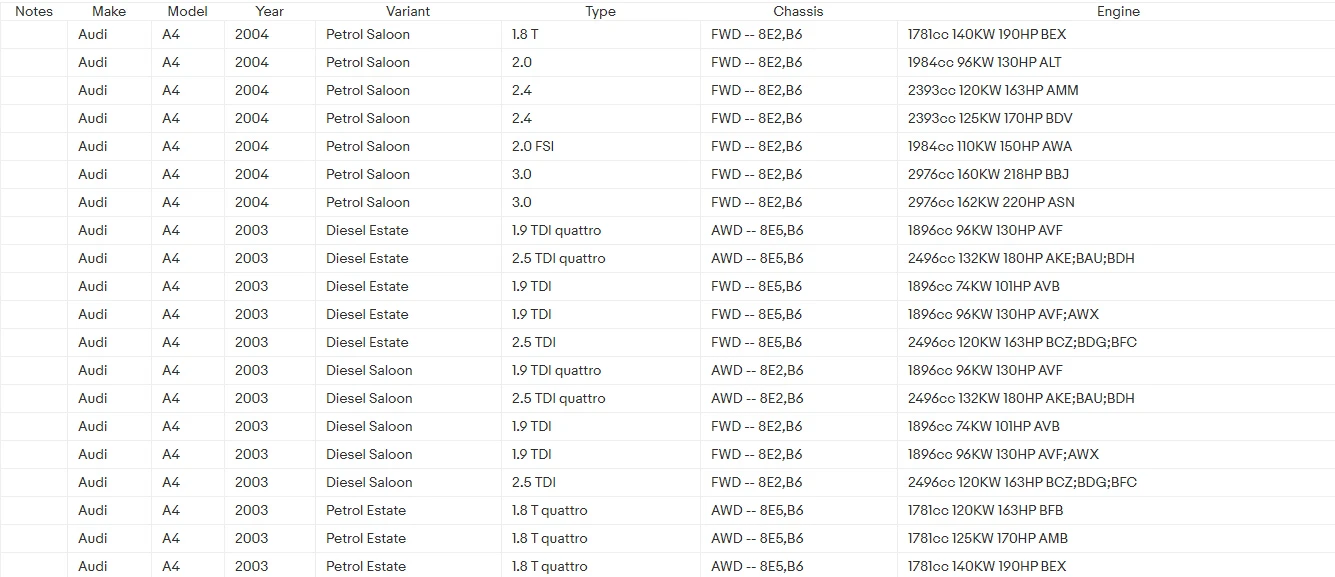1335x577 pixels.
Task: Click the Variant column header
Action: click(407, 11)
